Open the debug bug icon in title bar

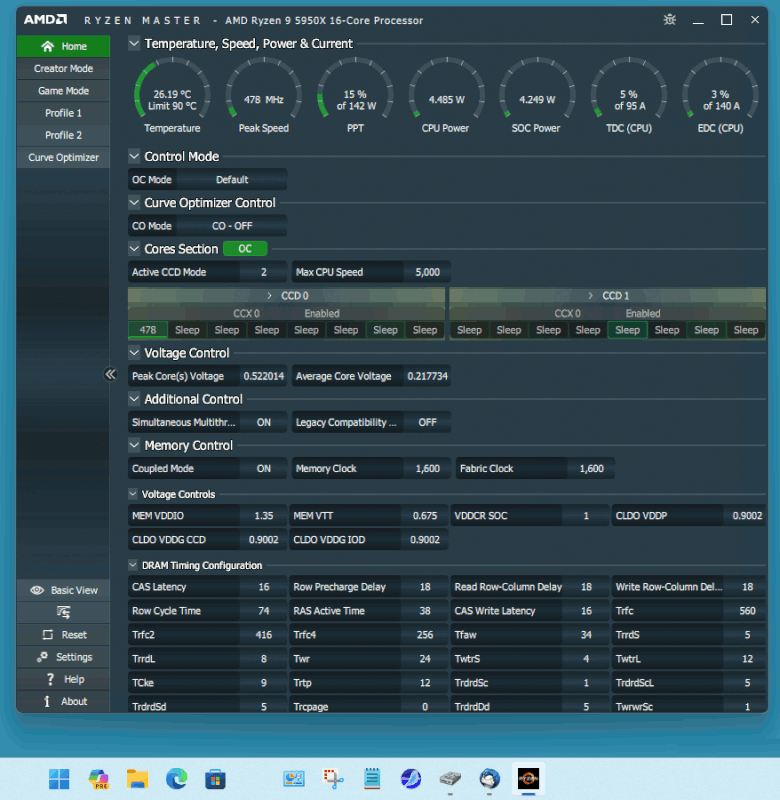669,20
